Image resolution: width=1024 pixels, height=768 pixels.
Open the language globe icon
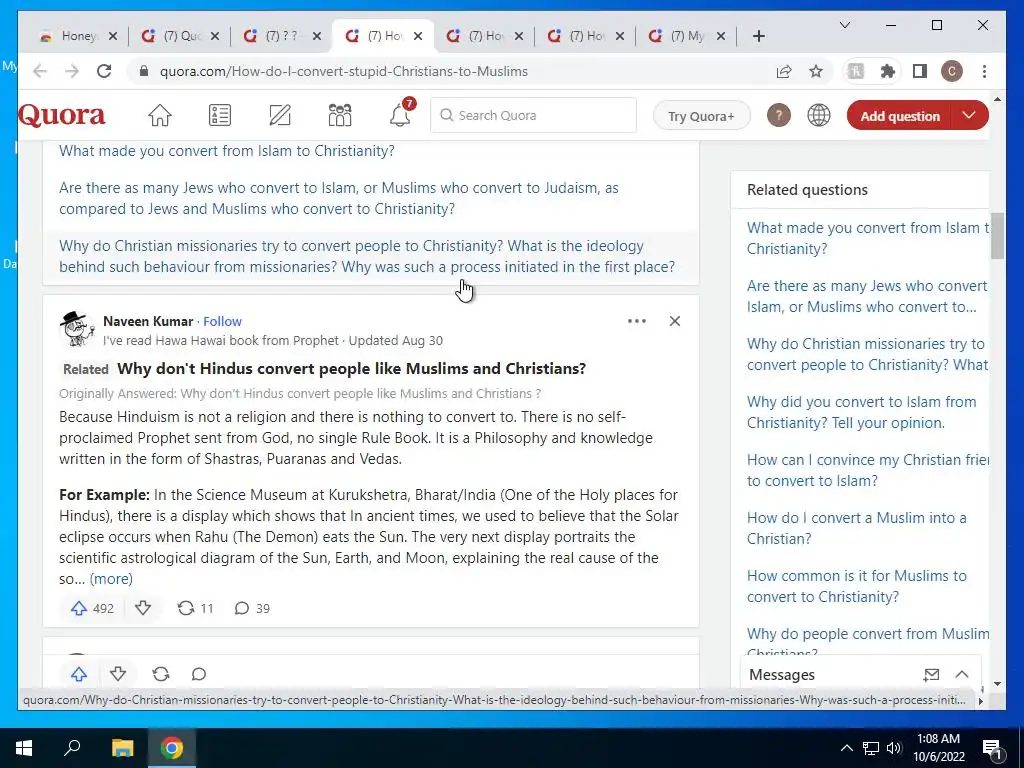point(818,116)
